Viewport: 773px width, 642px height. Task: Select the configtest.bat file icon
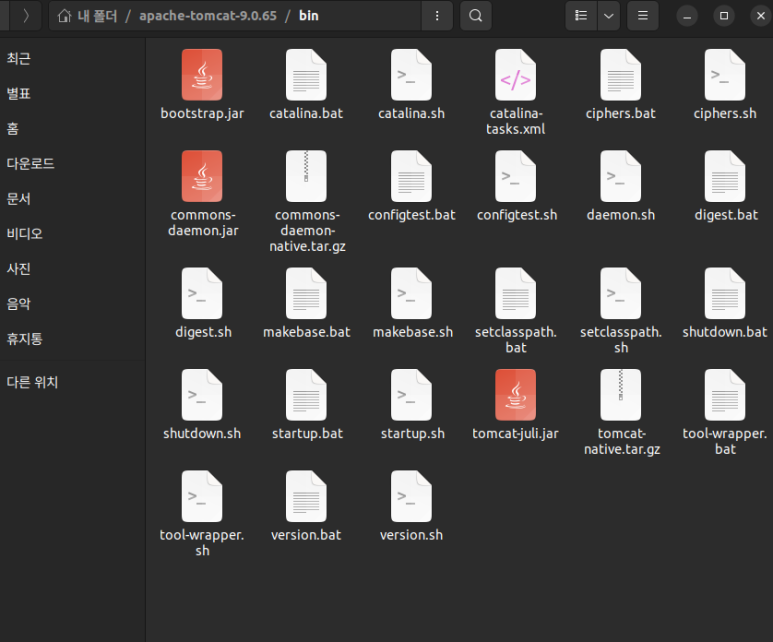(x=411, y=177)
